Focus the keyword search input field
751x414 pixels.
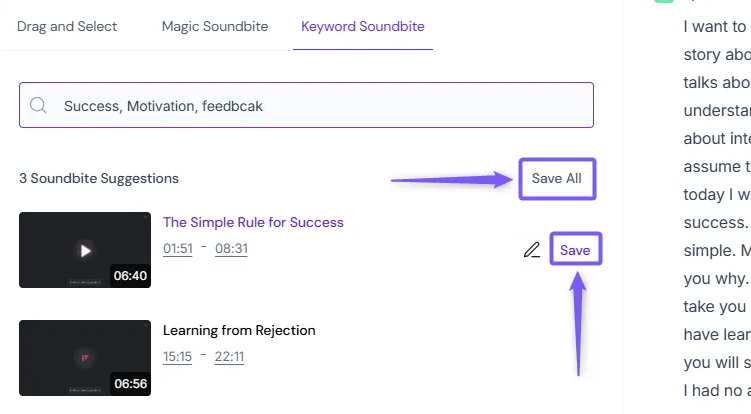(320, 105)
